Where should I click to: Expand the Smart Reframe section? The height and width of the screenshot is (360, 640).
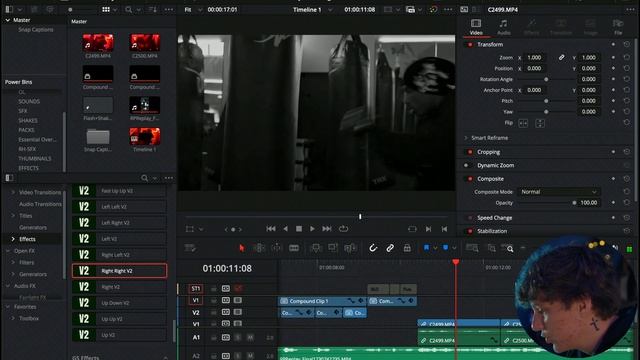(x=466, y=138)
